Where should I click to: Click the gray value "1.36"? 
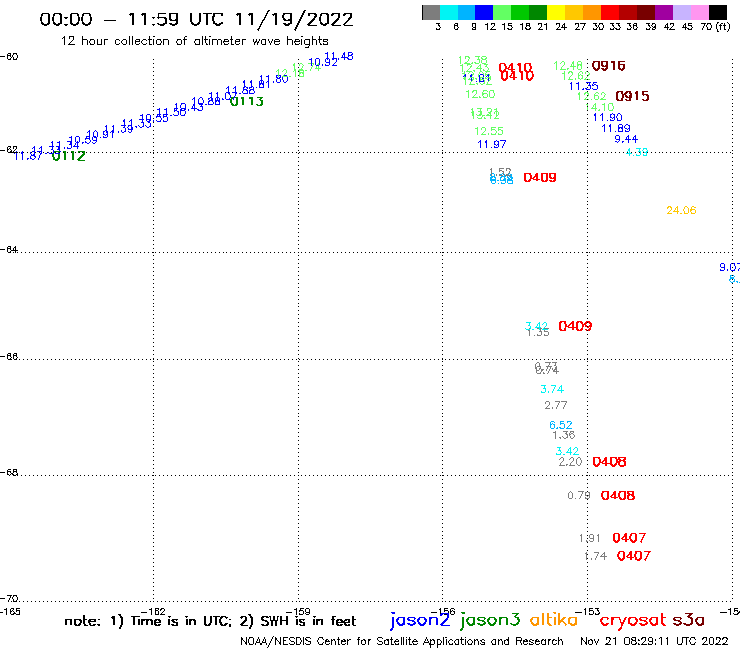tap(563, 435)
